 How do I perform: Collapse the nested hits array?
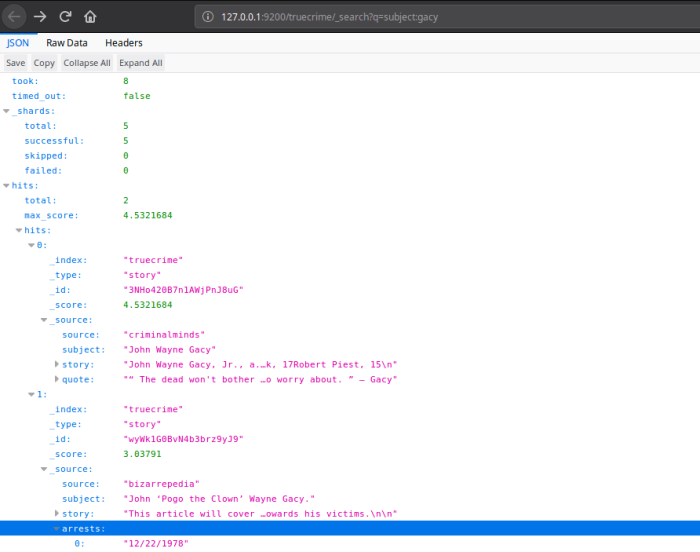click(x=19, y=230)
